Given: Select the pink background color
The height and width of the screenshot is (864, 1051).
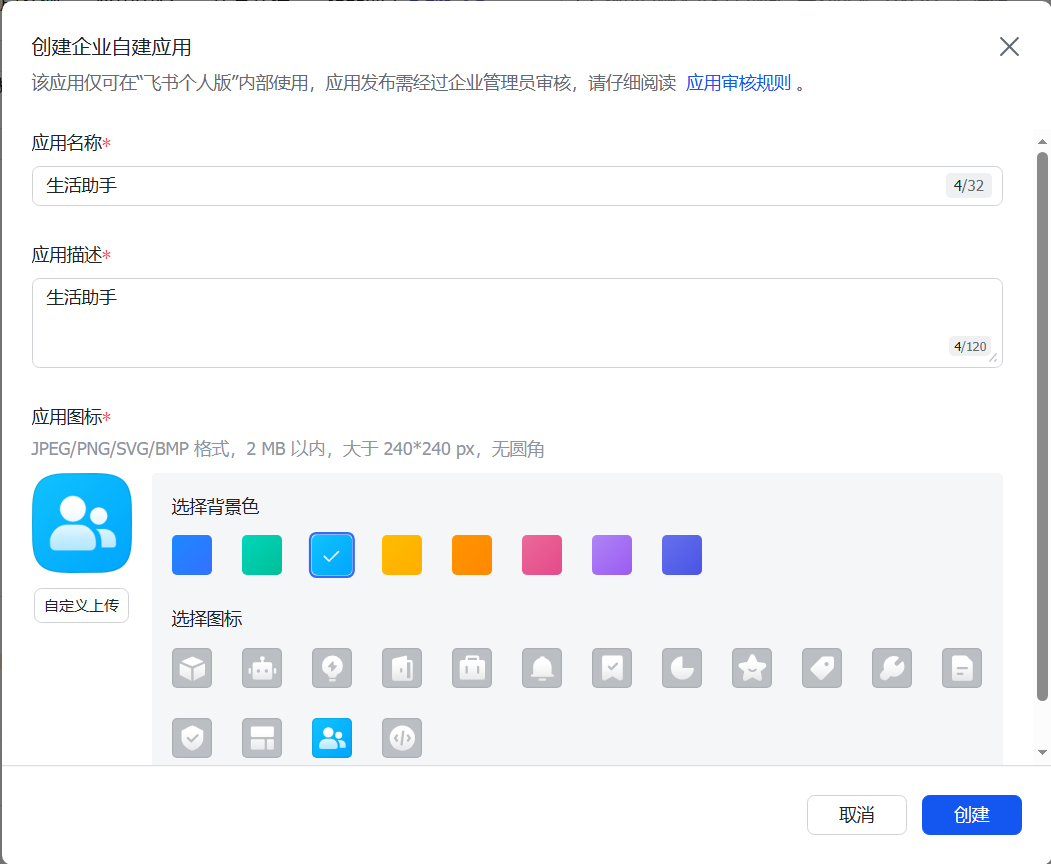Looking at the screenshot, I should coord(542,555).
